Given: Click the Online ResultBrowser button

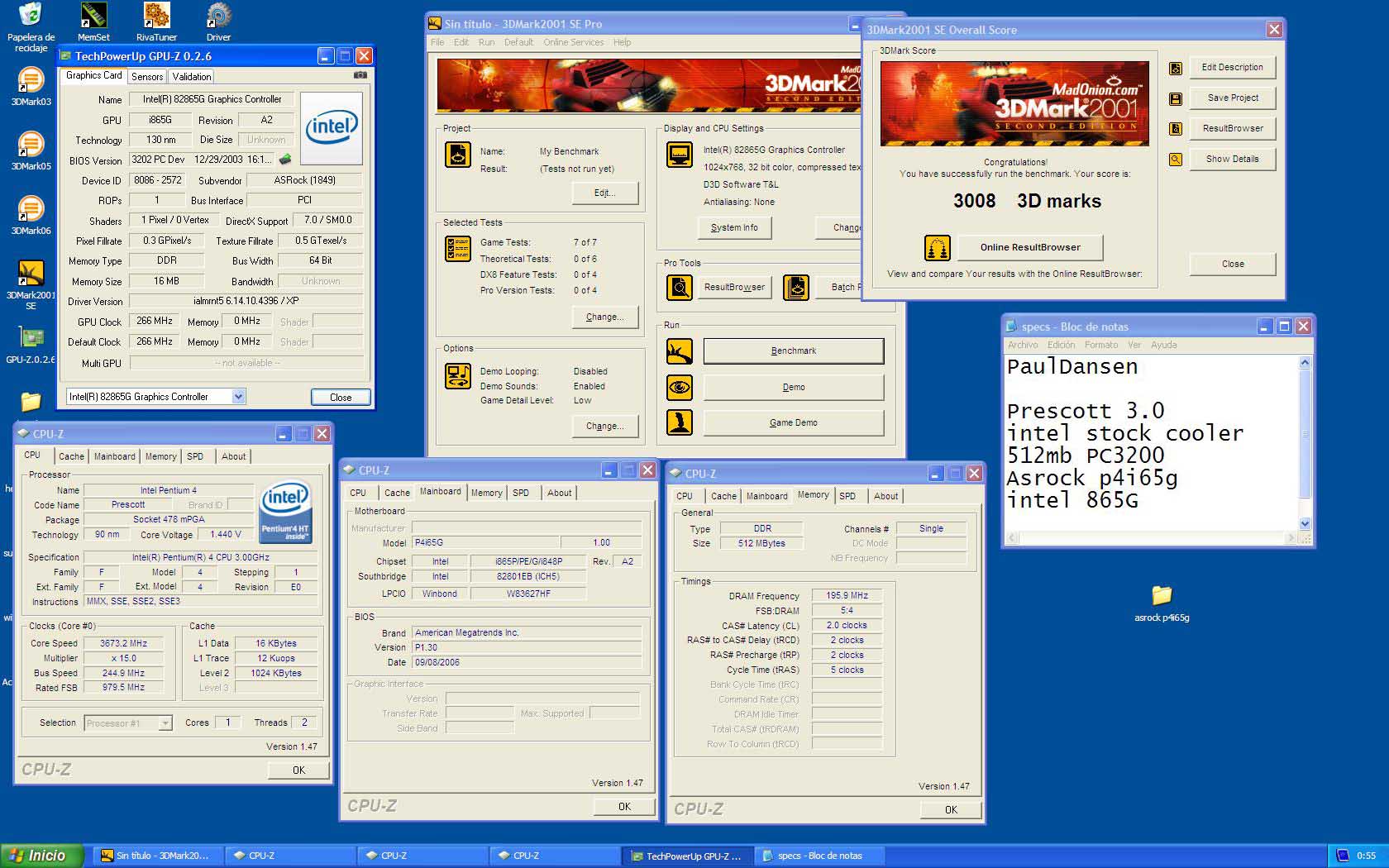Looking at the screenshot, I should coord(1030,247).
